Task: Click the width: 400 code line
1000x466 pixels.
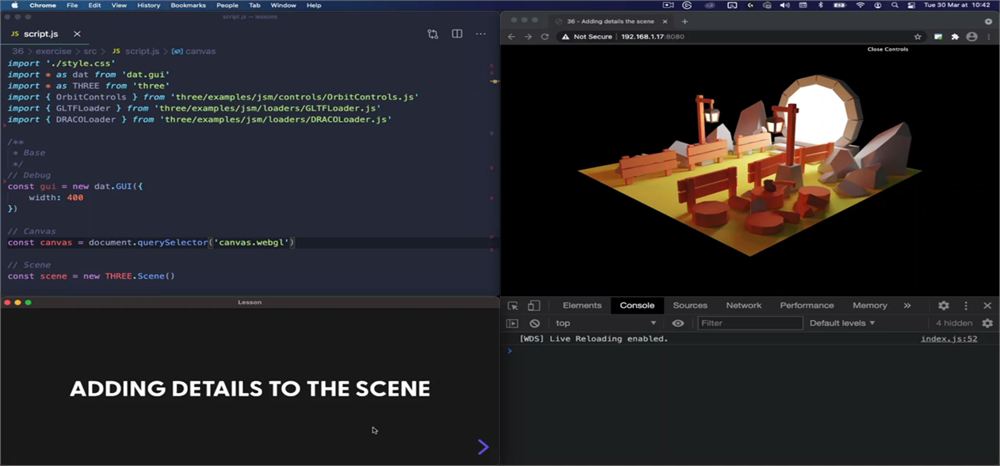Action: pyautogui.click(x=56, y=198)
